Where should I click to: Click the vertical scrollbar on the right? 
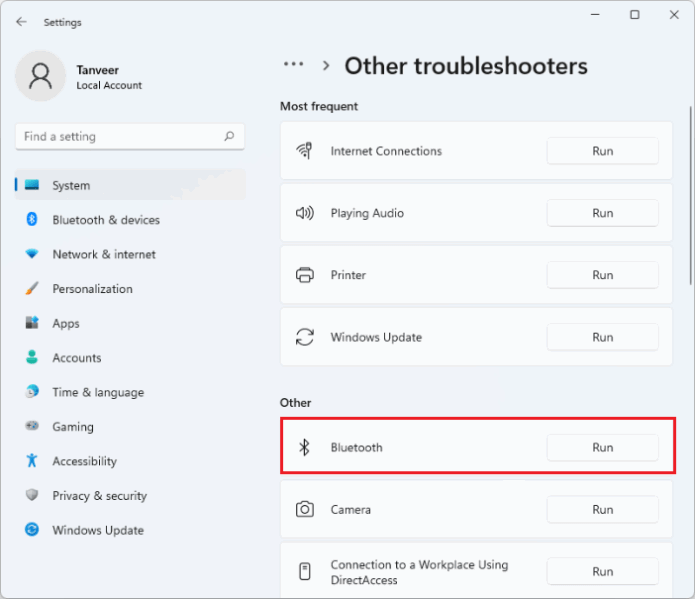tap(691, 195)
